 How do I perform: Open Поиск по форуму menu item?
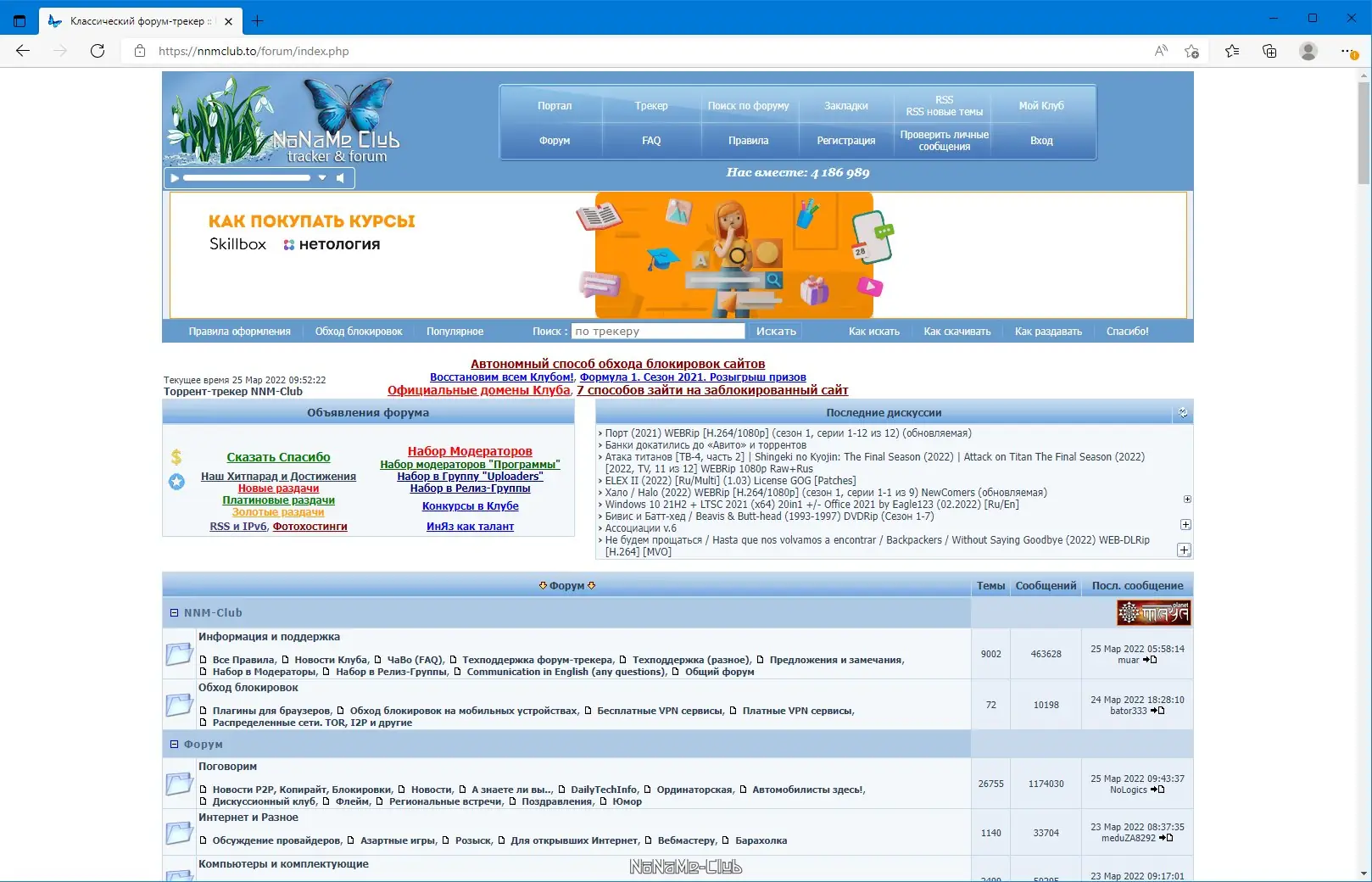tap(749, 106)
